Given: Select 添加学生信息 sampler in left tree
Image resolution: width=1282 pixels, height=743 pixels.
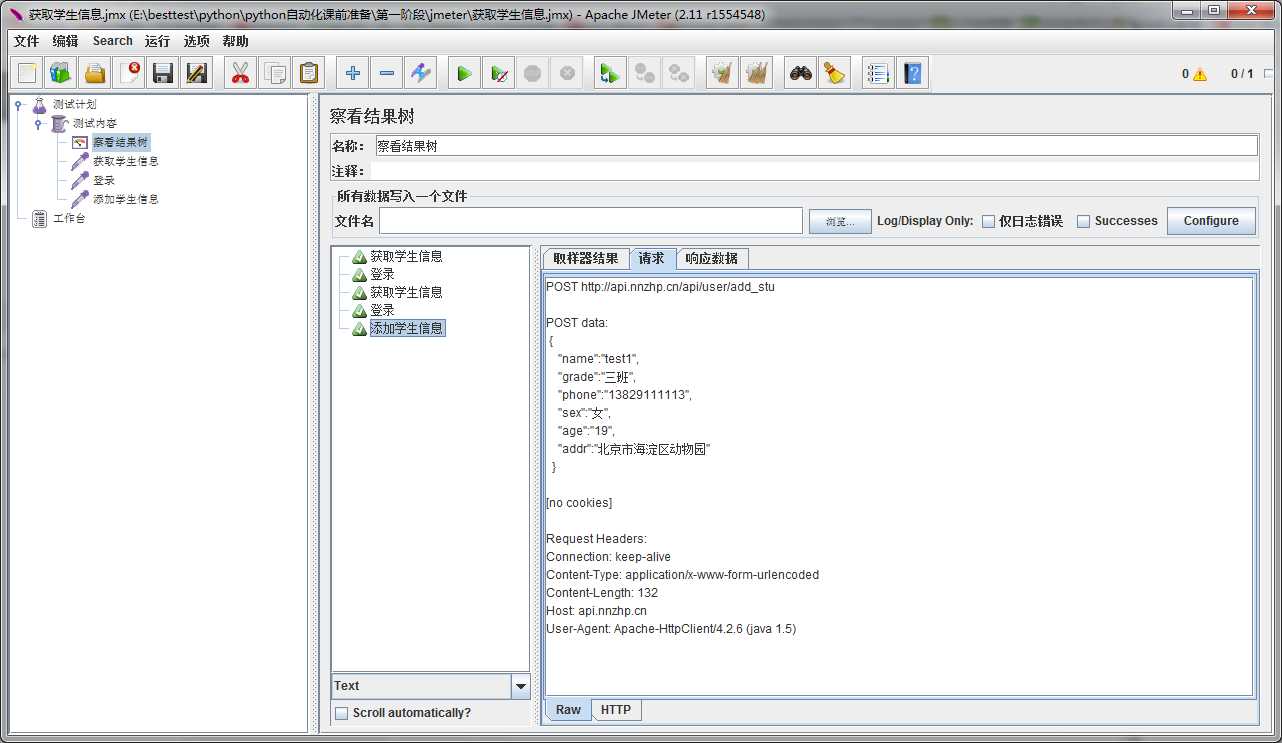Looking at the screenshot, I should point(126,199).
